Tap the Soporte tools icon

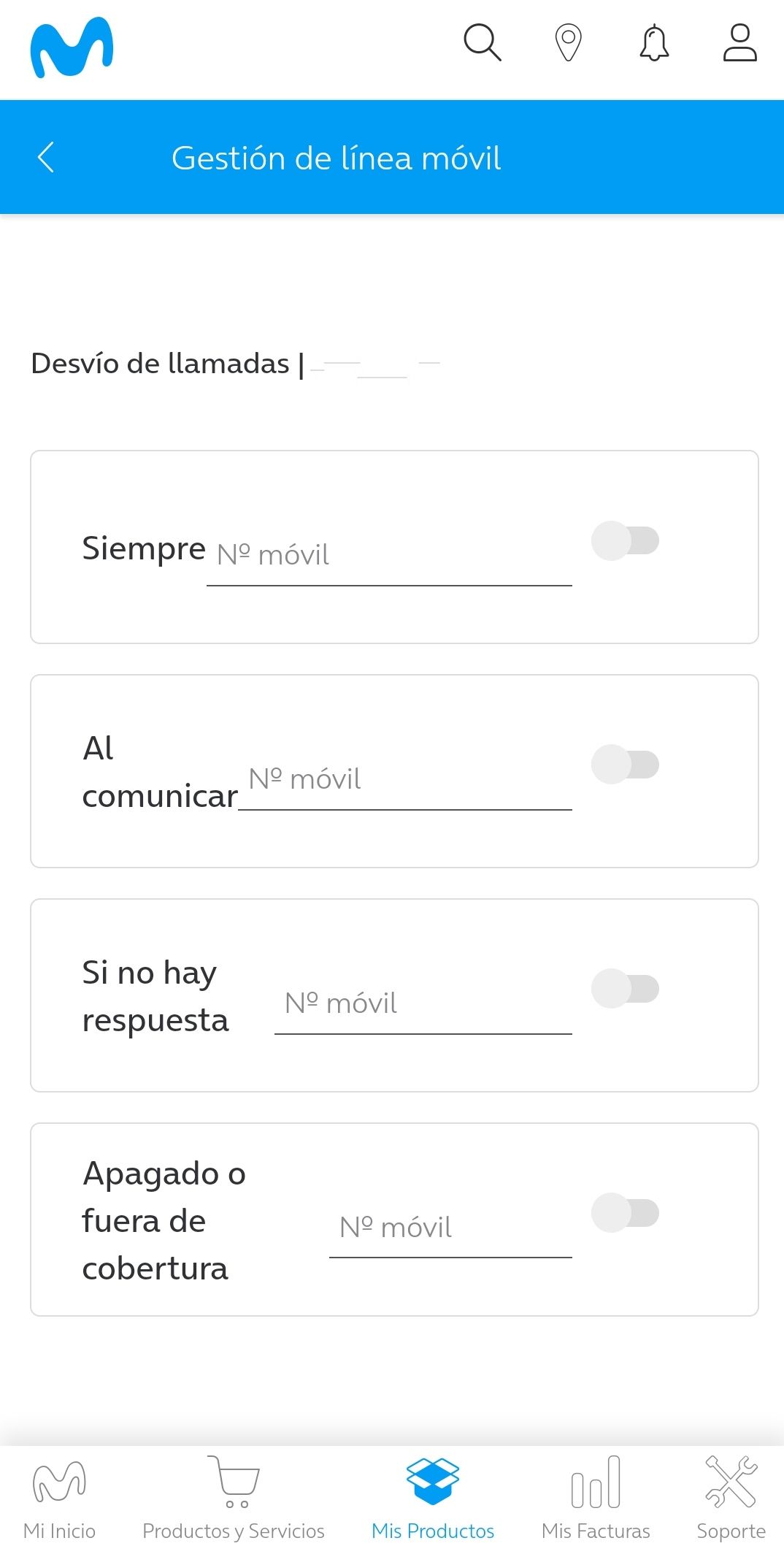click(731, 1481)
